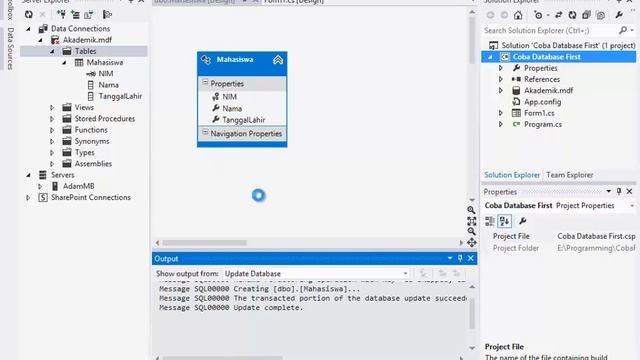640x360 pixels.
Task: Click Connect to Server icon in Server Explorer
Action: point(75,15)
